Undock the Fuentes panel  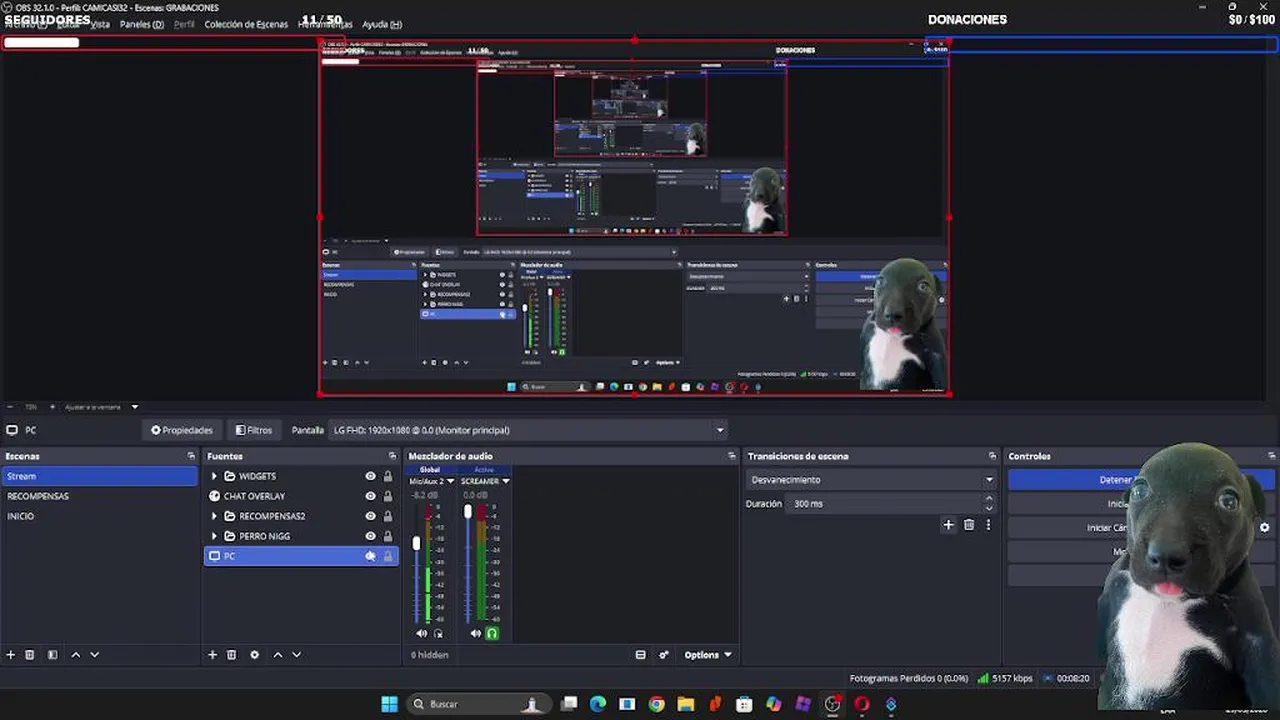point(392,456)
